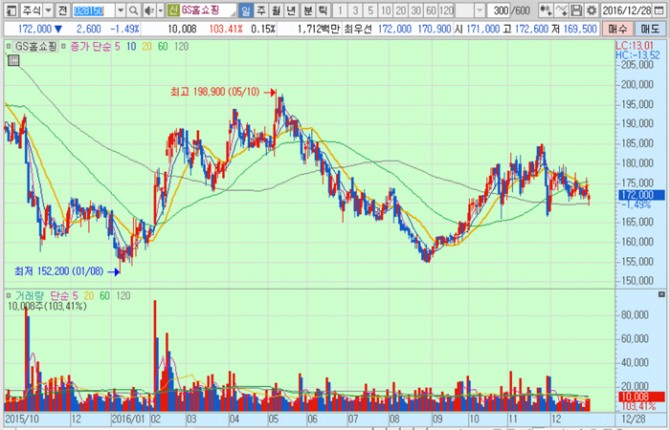
Task: Switch to monthly (월) chart period
Action: (x=277, y=9)
